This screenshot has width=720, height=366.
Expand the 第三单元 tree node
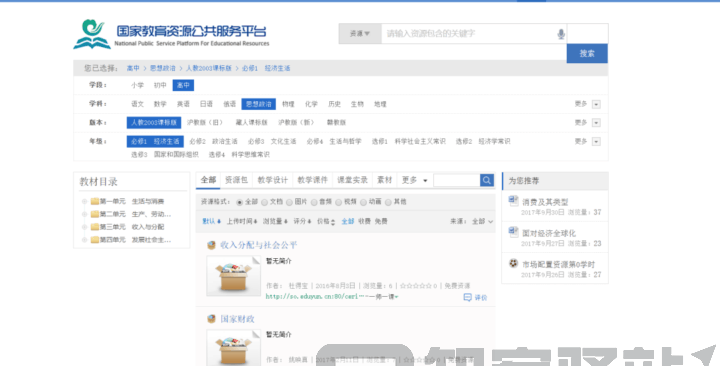tap(84, 227)
